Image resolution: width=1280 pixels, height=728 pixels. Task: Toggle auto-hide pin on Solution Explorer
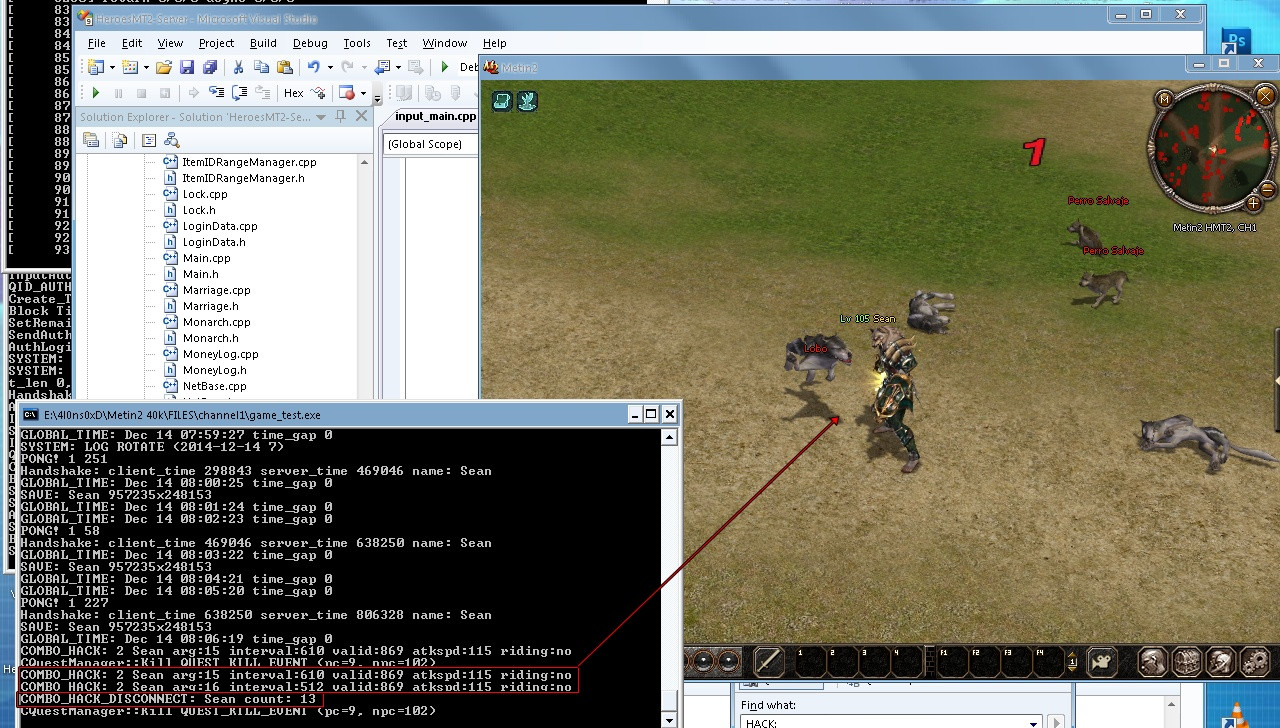click(340, 117)
